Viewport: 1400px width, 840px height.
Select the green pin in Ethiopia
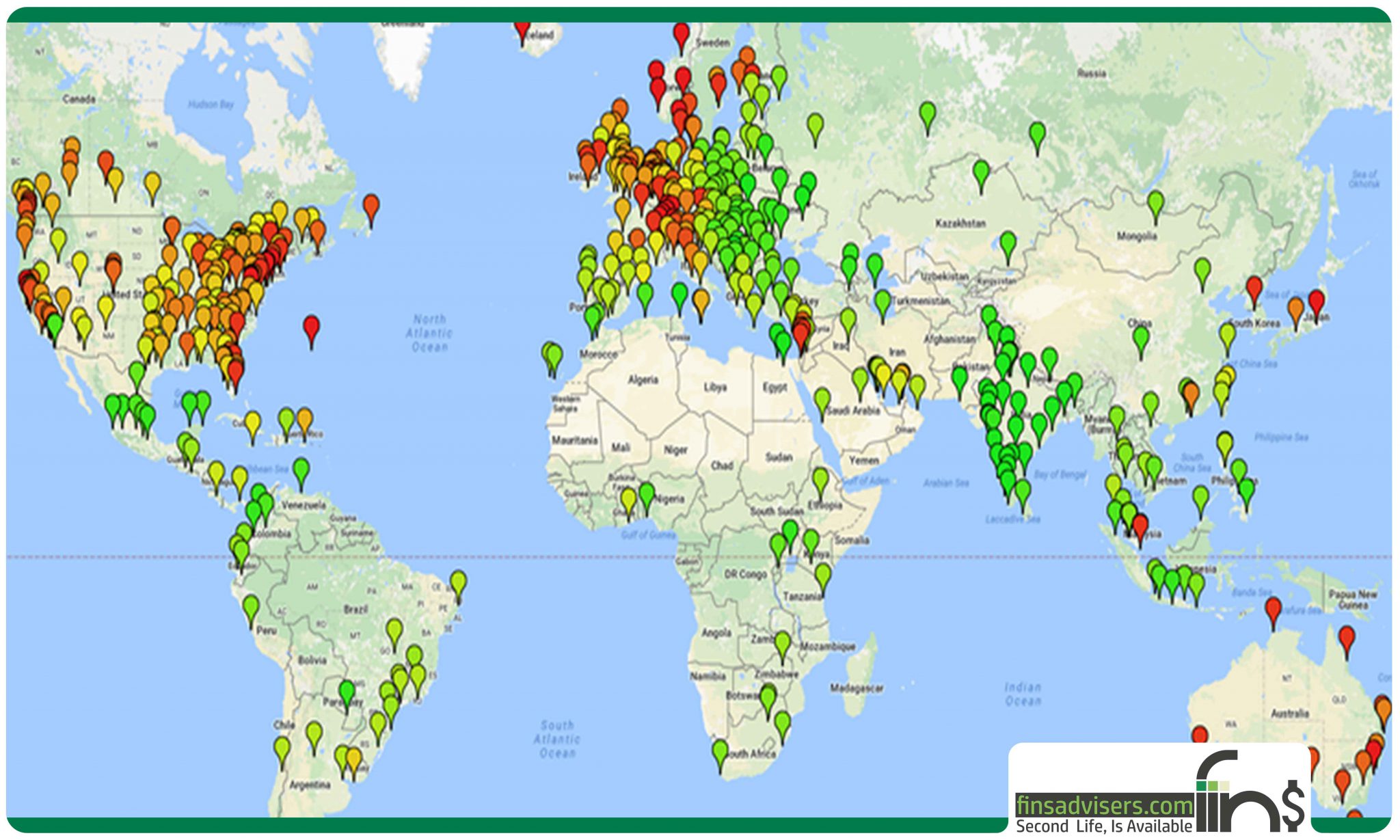tap(820, 483)
